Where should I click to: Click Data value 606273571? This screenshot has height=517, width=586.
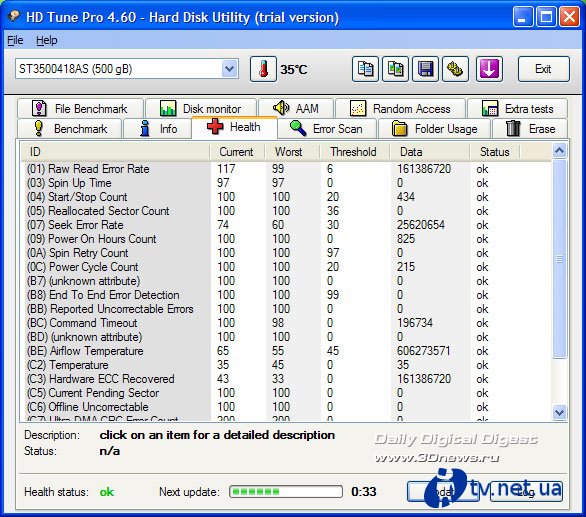(423, 351)
